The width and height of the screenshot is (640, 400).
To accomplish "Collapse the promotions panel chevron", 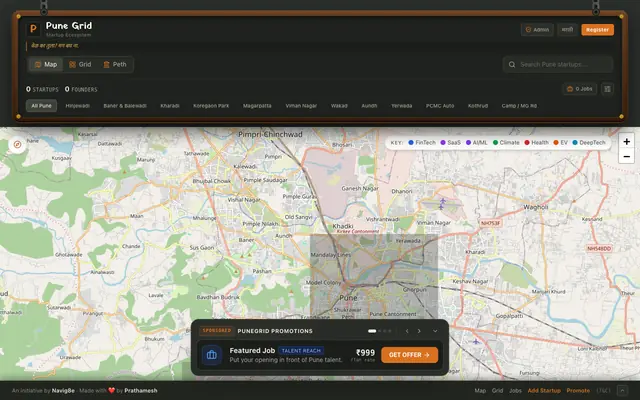I will [x=435, y=331].
